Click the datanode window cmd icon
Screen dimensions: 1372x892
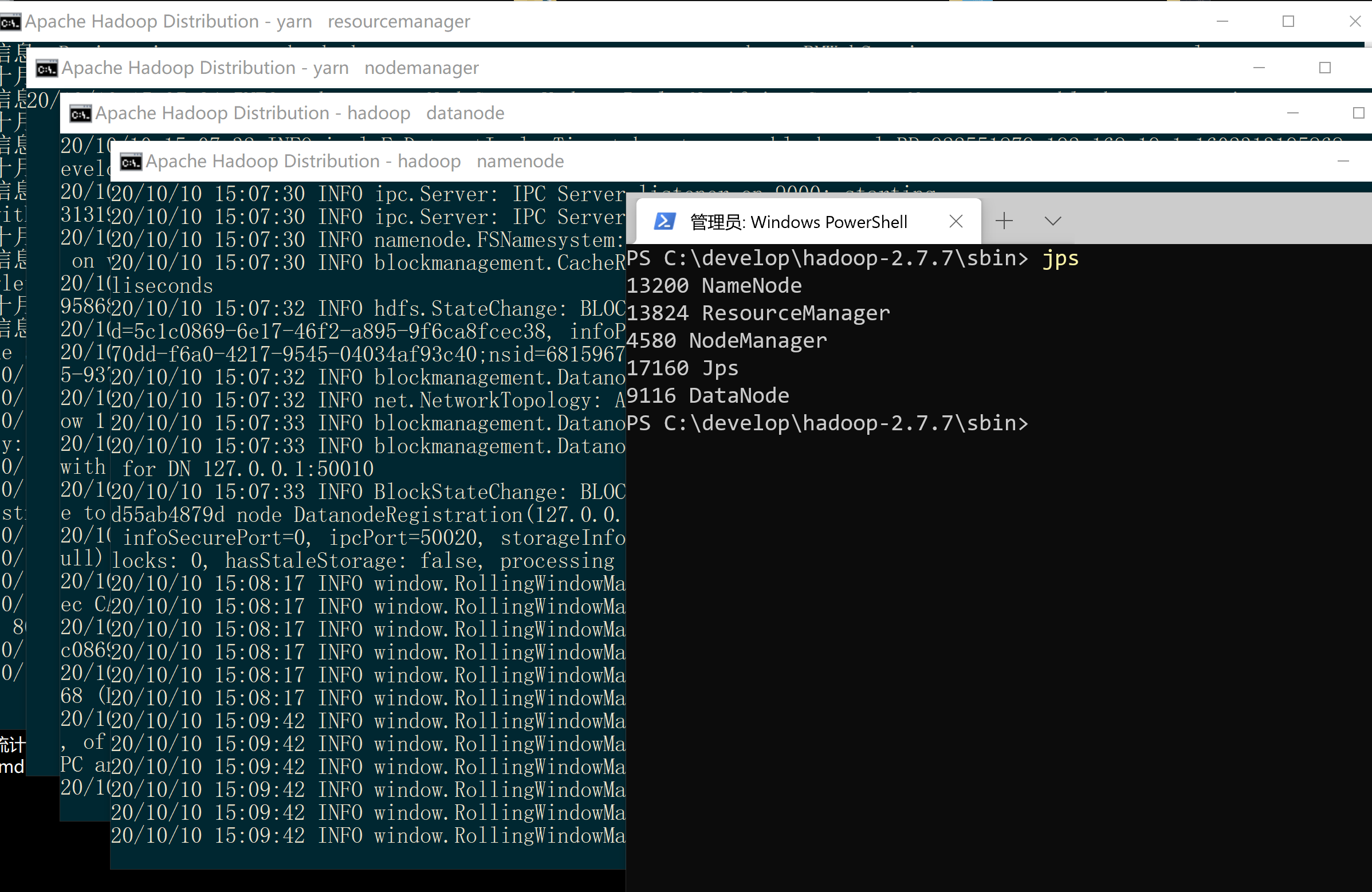(x=80, y=113)
